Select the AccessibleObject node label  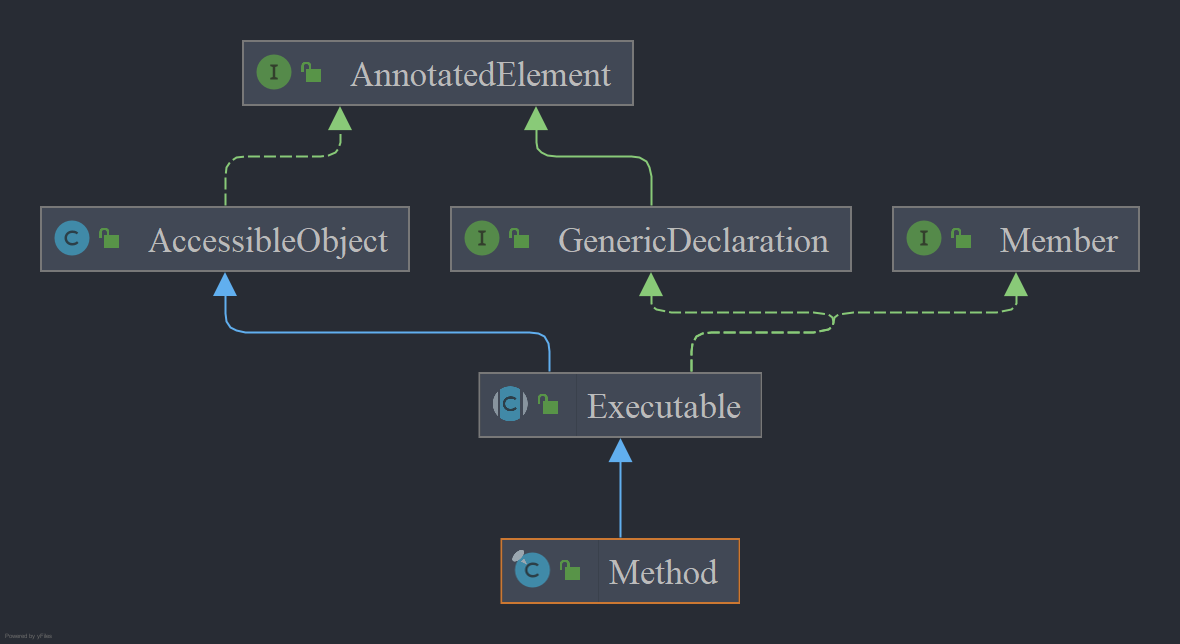(x=269, y=241)
